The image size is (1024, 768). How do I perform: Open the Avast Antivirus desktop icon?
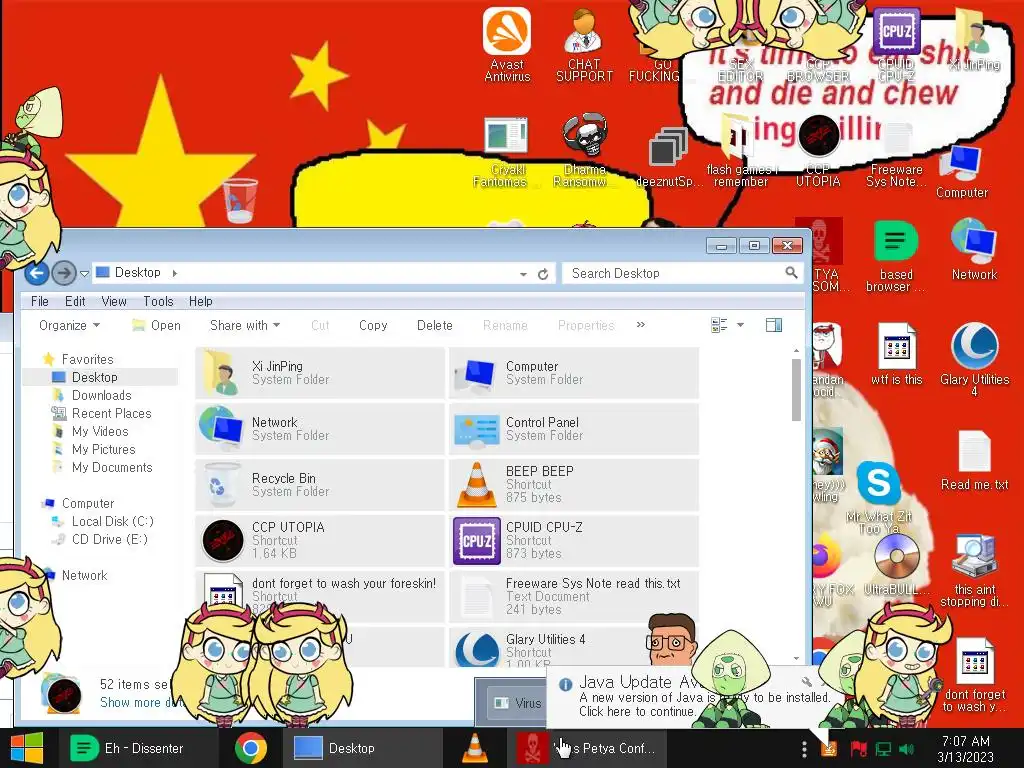coord(507,44)
